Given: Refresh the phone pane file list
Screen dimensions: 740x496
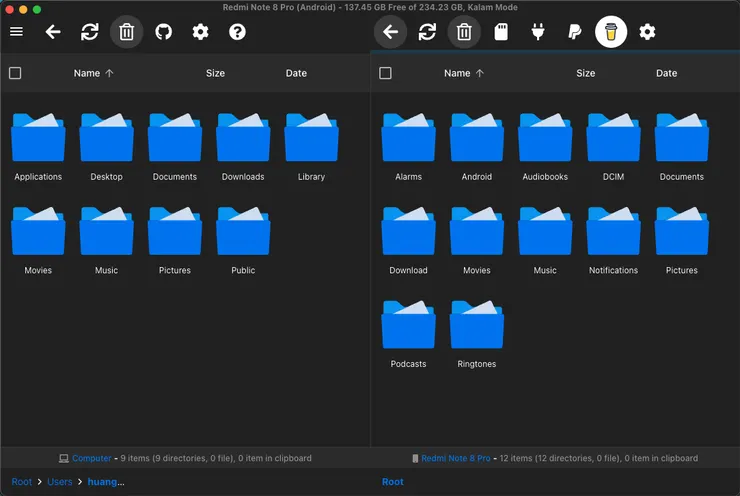Looking at the screenshot, I should (x=427, y=32).
